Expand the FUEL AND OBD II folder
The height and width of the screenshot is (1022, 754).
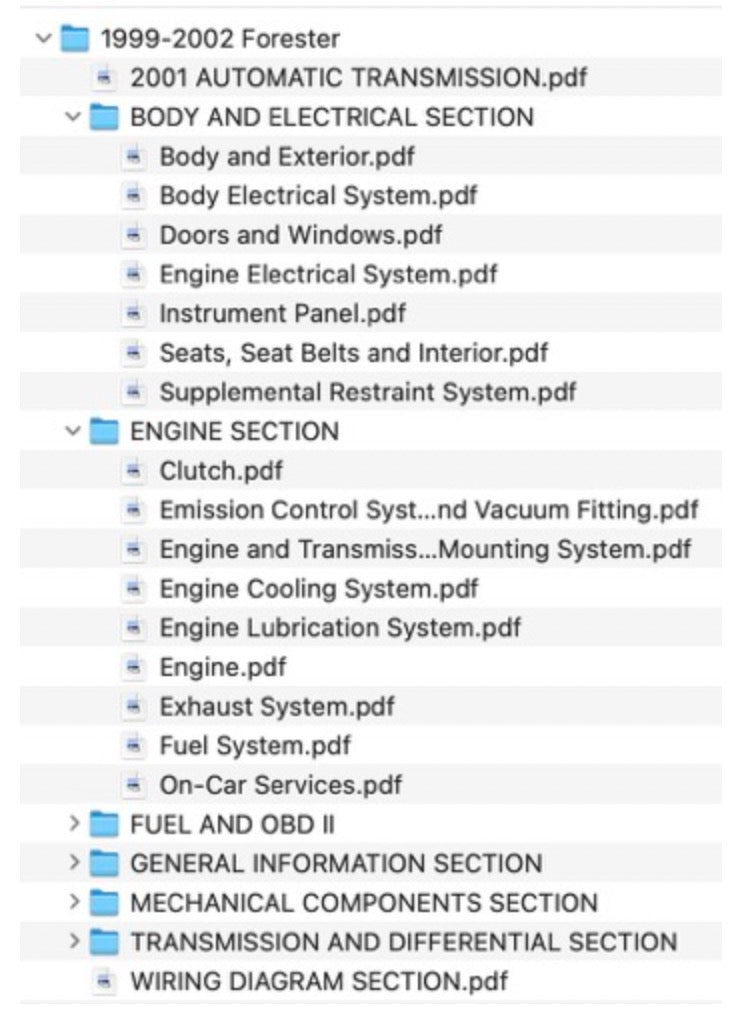[x=74, y=824]
